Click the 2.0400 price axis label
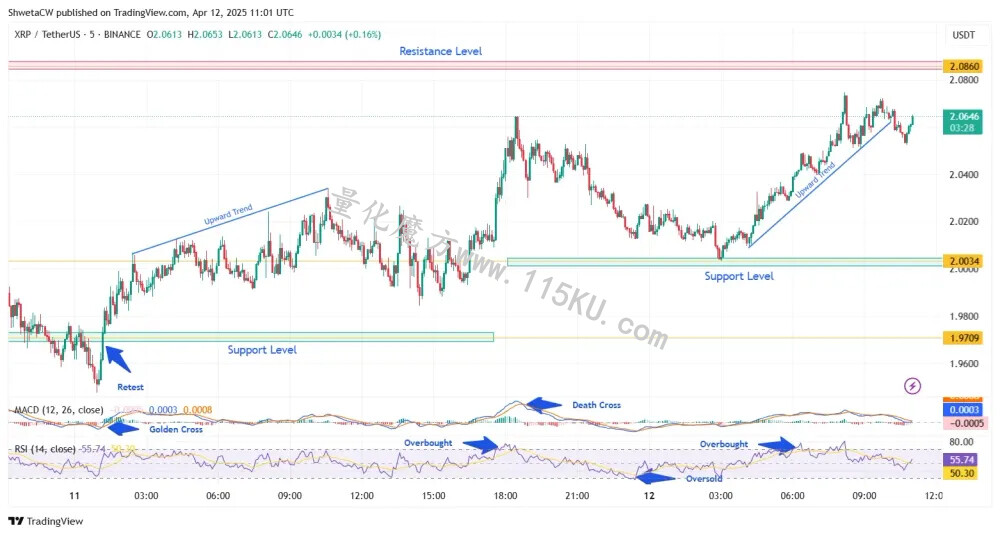The height and width of the screenshot is (535, 1000). click(x=964, y=175)
